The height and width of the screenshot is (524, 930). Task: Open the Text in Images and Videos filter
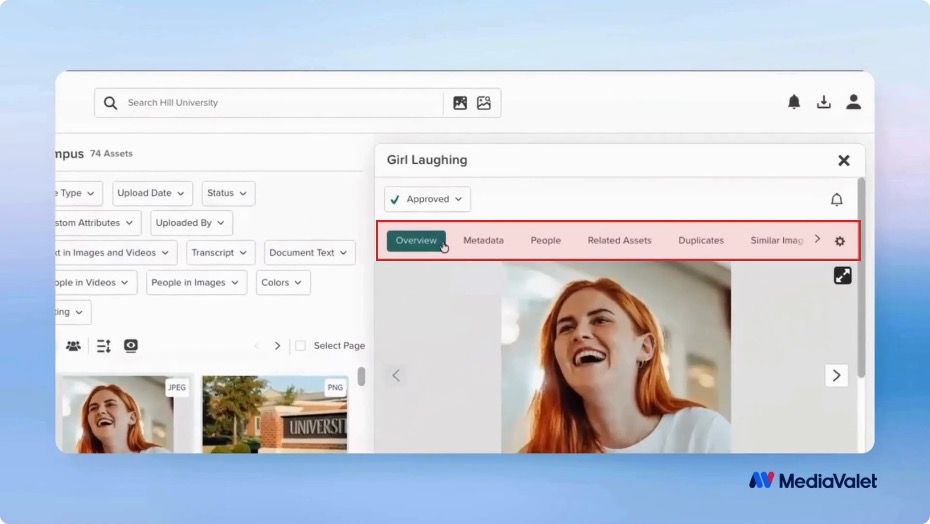coord(115,253)
